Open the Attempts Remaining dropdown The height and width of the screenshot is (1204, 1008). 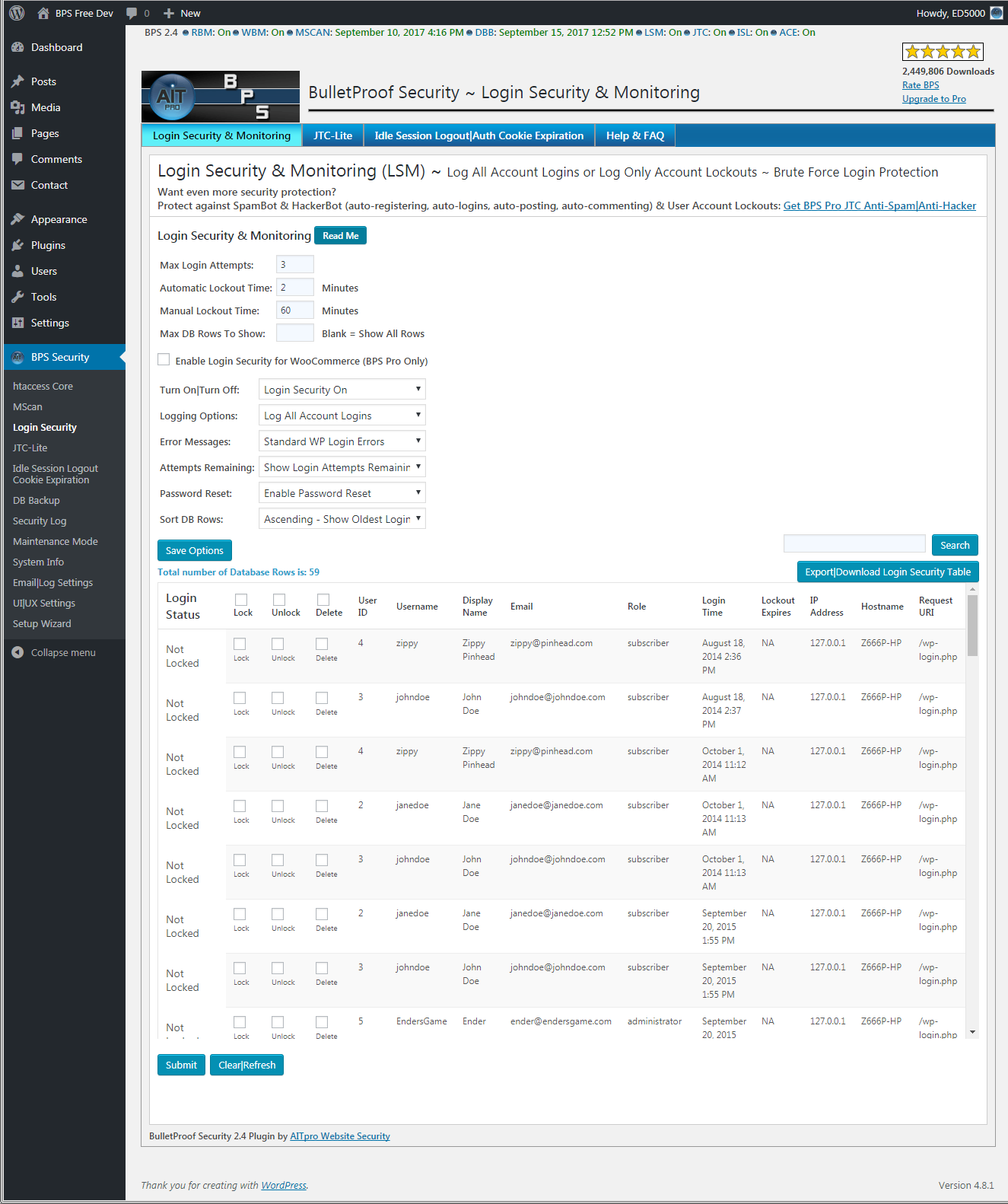(342, 467)
